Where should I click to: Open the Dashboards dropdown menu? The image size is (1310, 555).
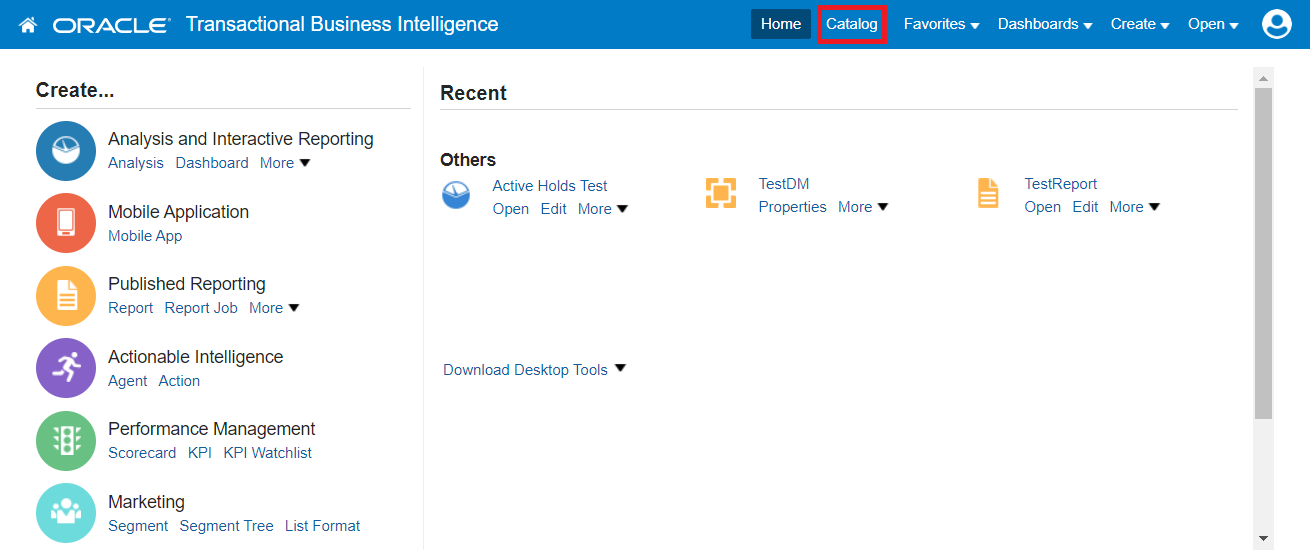[1045, 24]
